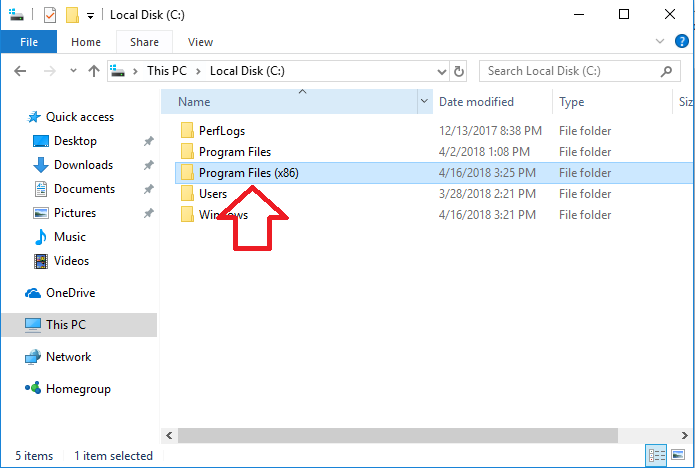
Task: Click This PC in the address bar
Action: coord(167,71)
